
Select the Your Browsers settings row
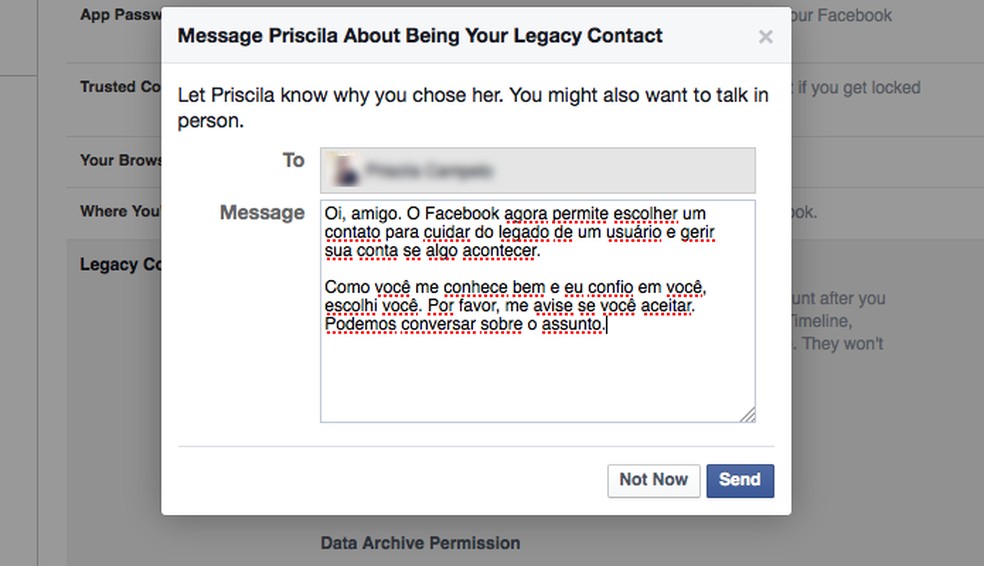120,160
